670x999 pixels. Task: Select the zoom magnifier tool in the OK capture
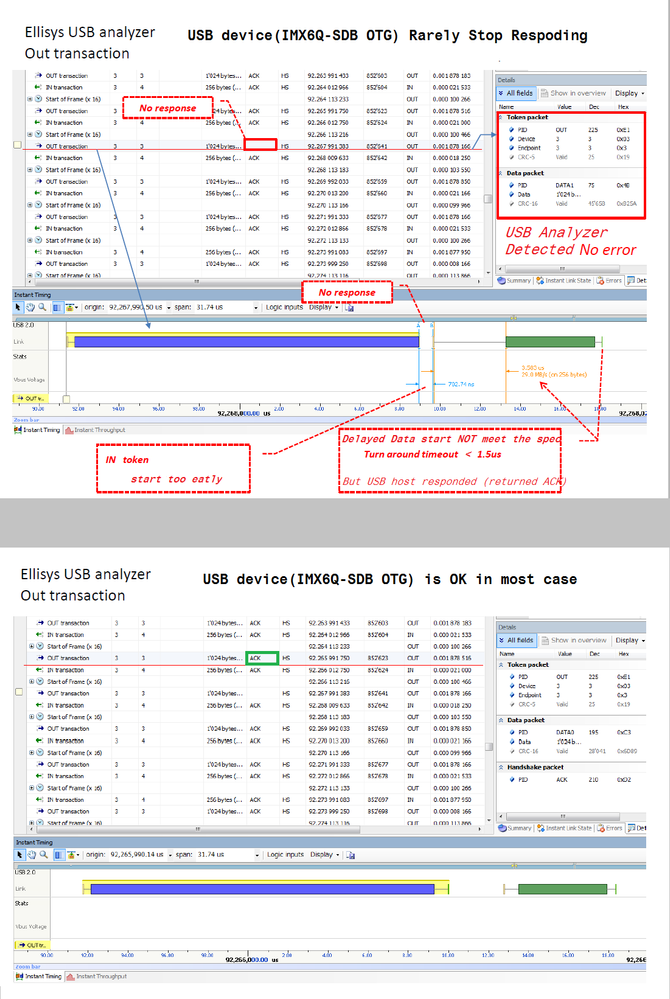tap(43, 854)
